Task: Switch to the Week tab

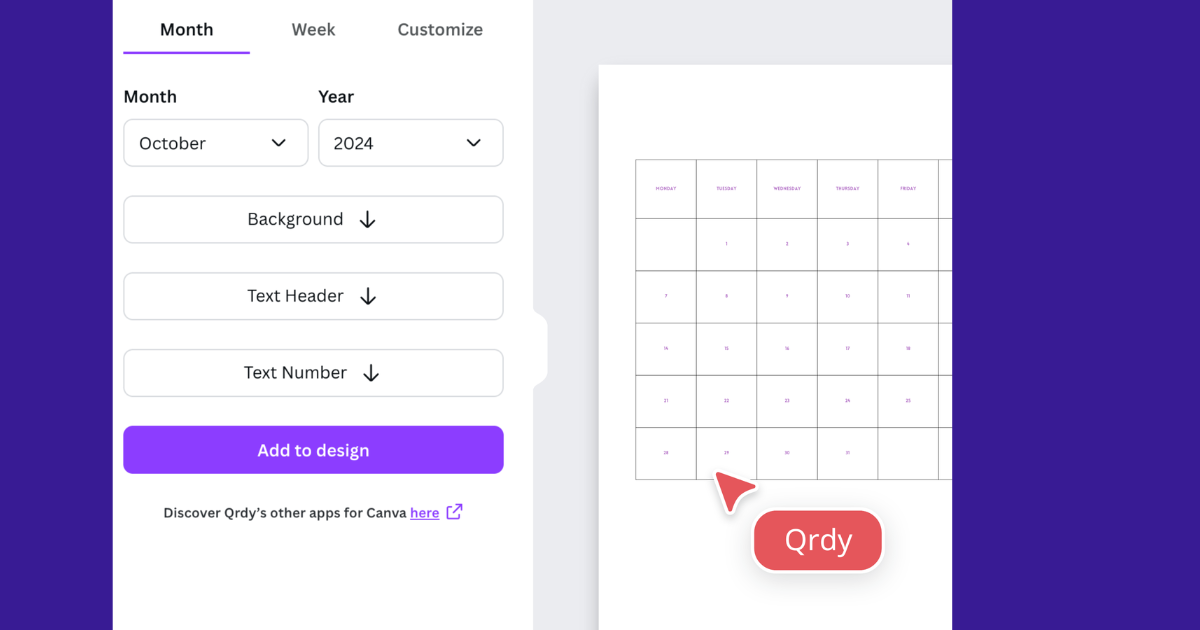Action: point(313,30)
